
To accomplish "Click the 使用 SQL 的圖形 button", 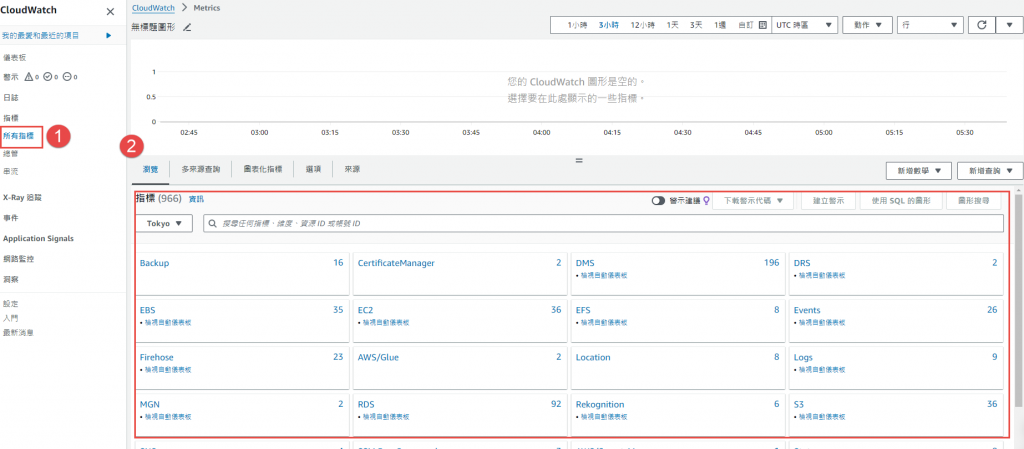I will pyautogui.click(x=901, y=201).
